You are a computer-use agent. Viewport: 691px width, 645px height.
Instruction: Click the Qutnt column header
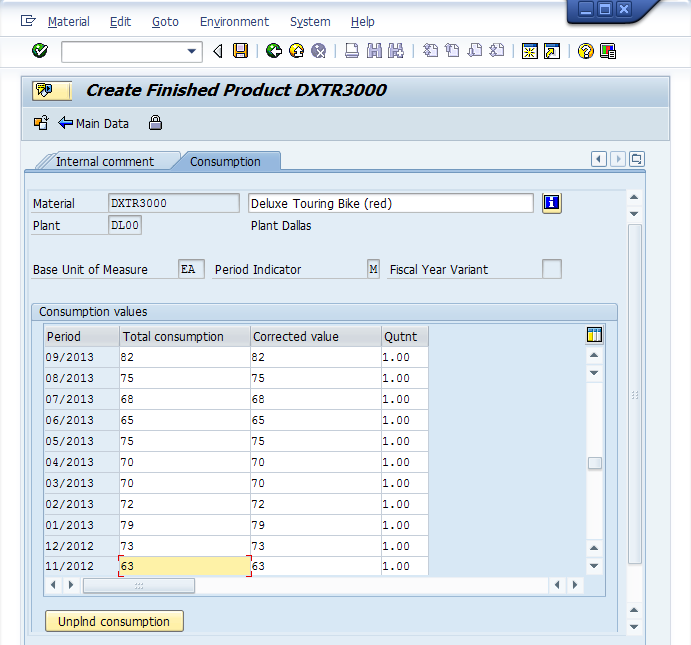(x=405, y=337)
